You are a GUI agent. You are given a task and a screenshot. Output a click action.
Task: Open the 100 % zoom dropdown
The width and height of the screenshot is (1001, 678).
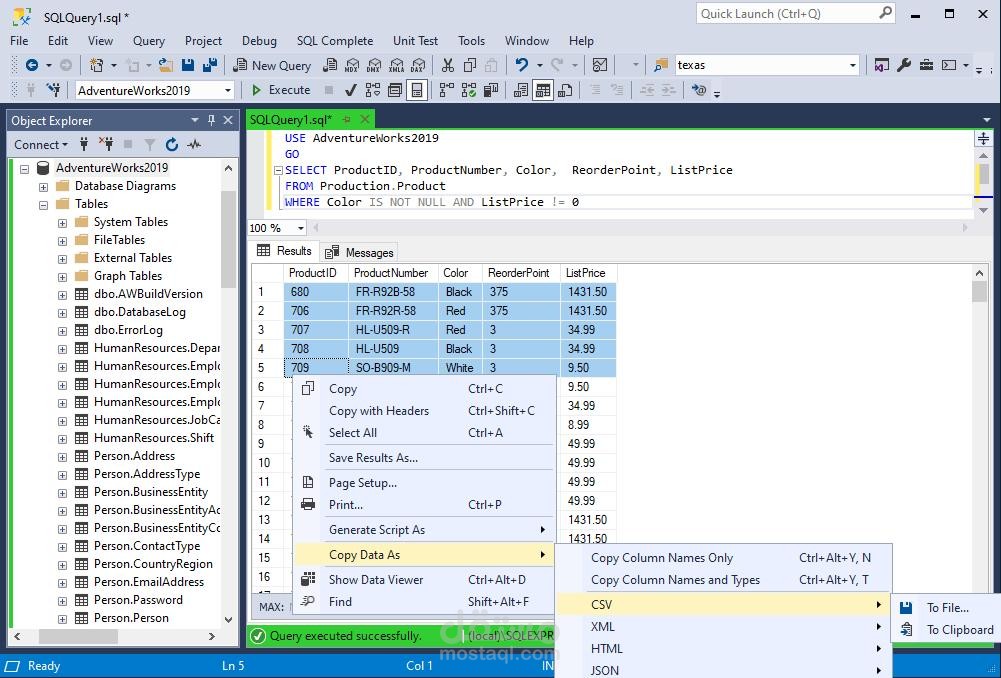(300, 228)
